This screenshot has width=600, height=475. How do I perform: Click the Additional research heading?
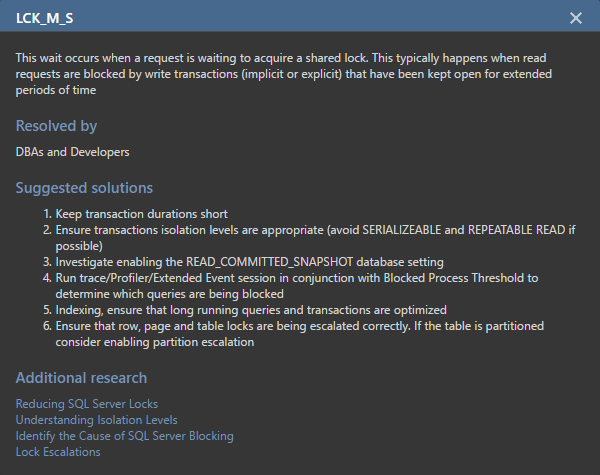81,378
